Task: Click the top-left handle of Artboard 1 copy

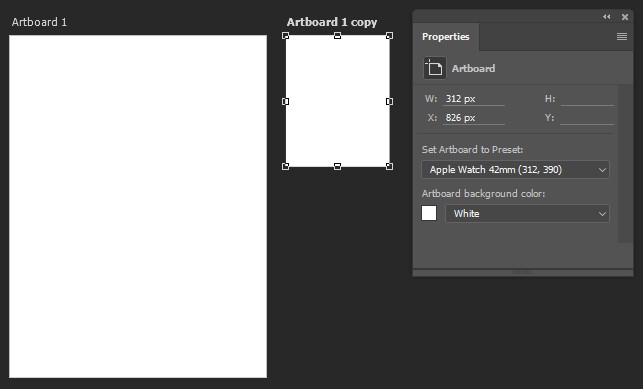Action: (285, 36)
